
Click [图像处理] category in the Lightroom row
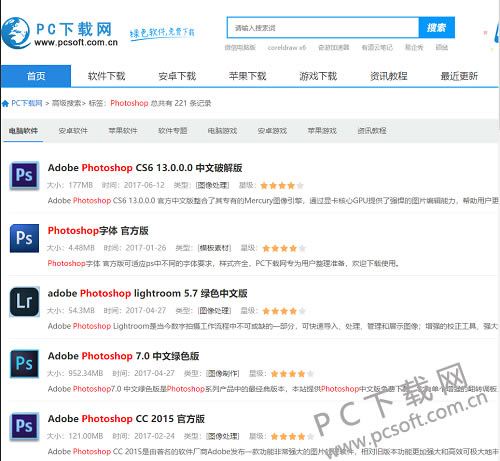tap(214, 311)
